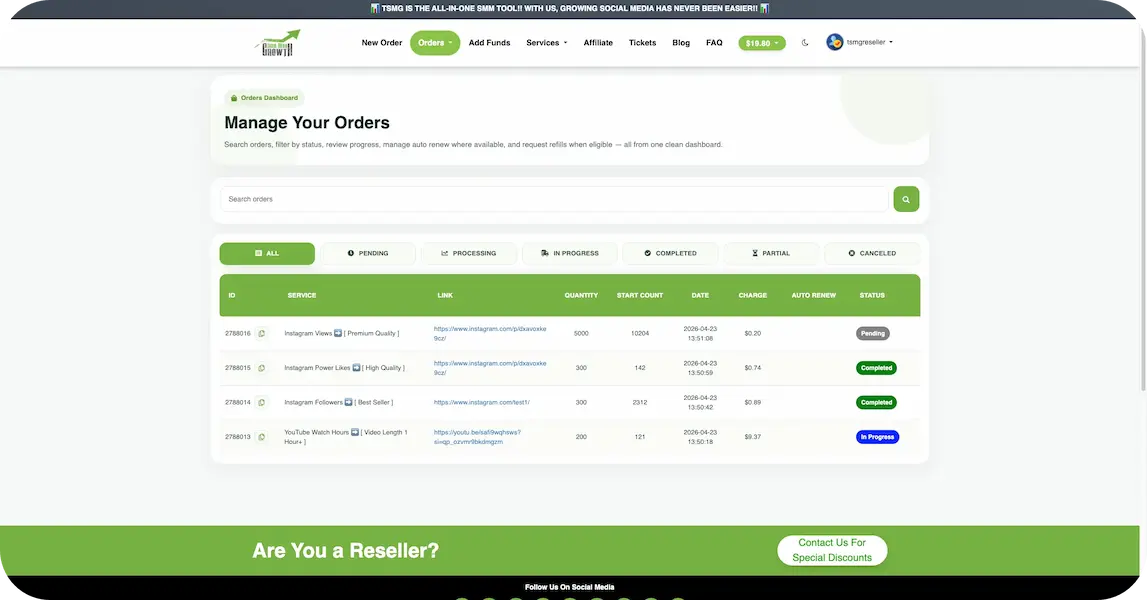Expand the tsmgreseller account menu
This screenshot has height=600, width=1147.
[x=869, y=42]
